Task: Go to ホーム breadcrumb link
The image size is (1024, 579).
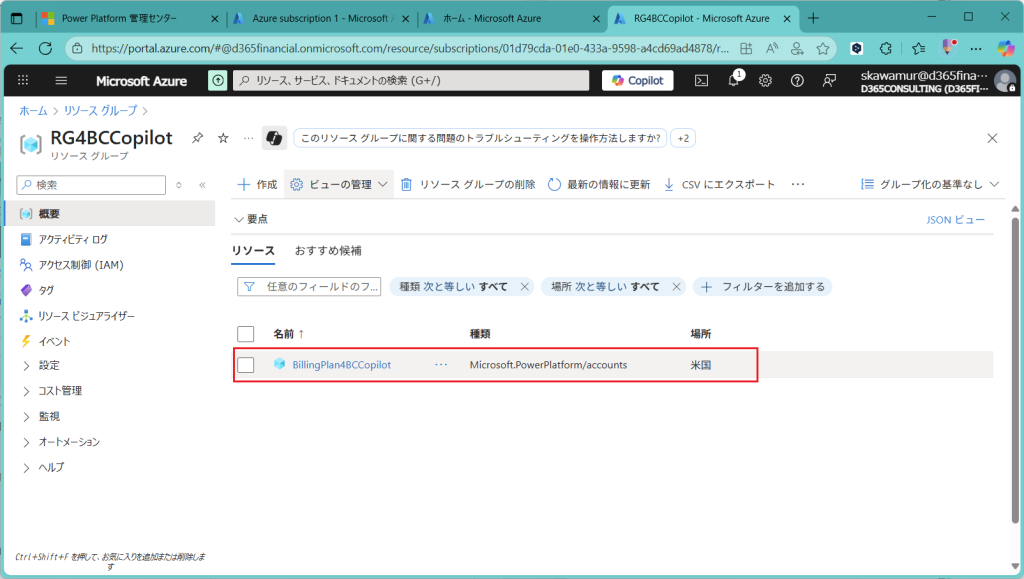Action: pos(33,111)
